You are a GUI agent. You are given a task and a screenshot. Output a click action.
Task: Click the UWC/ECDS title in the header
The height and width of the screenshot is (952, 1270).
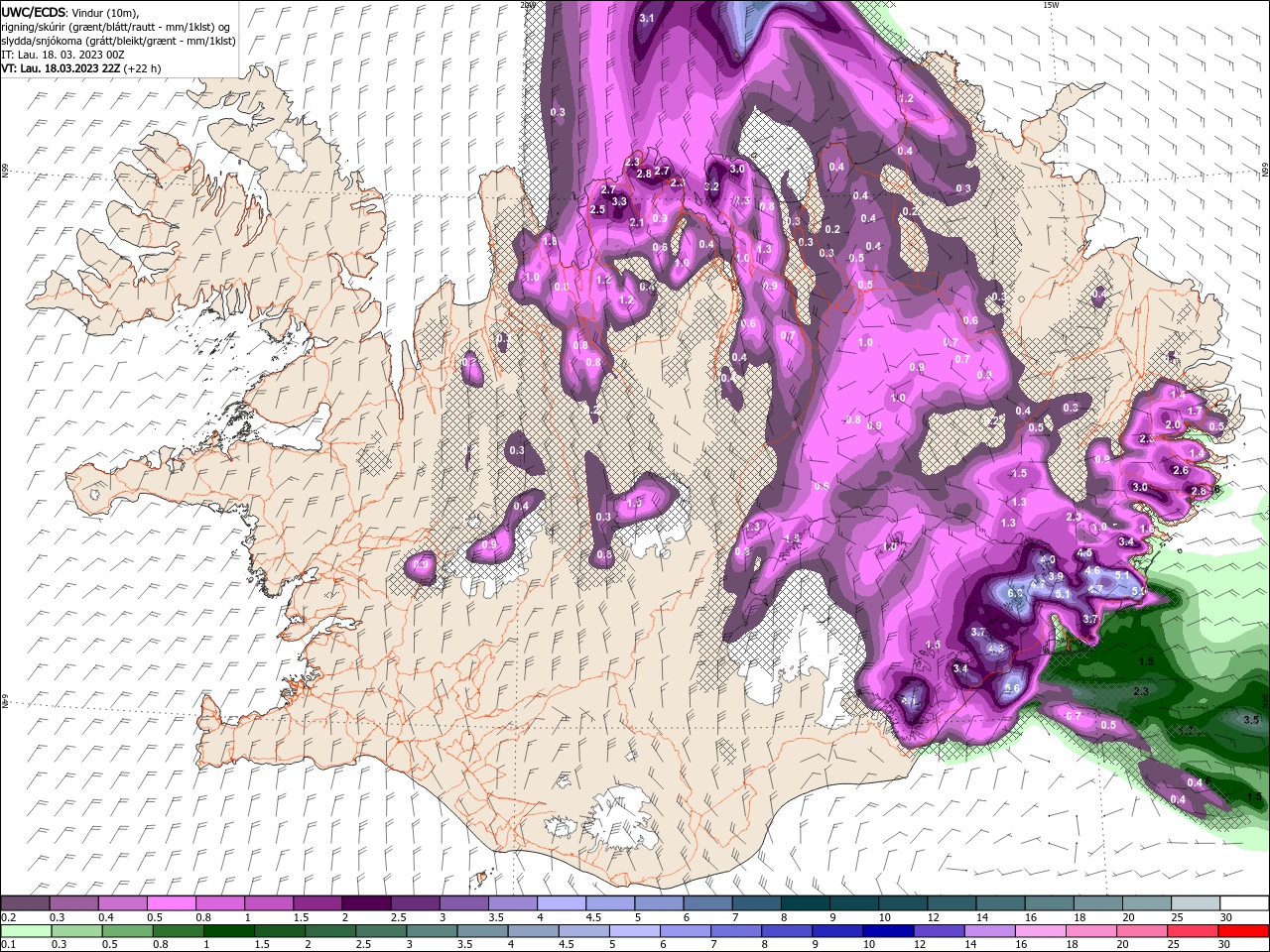pyautogui.click(x=33, y=12)
